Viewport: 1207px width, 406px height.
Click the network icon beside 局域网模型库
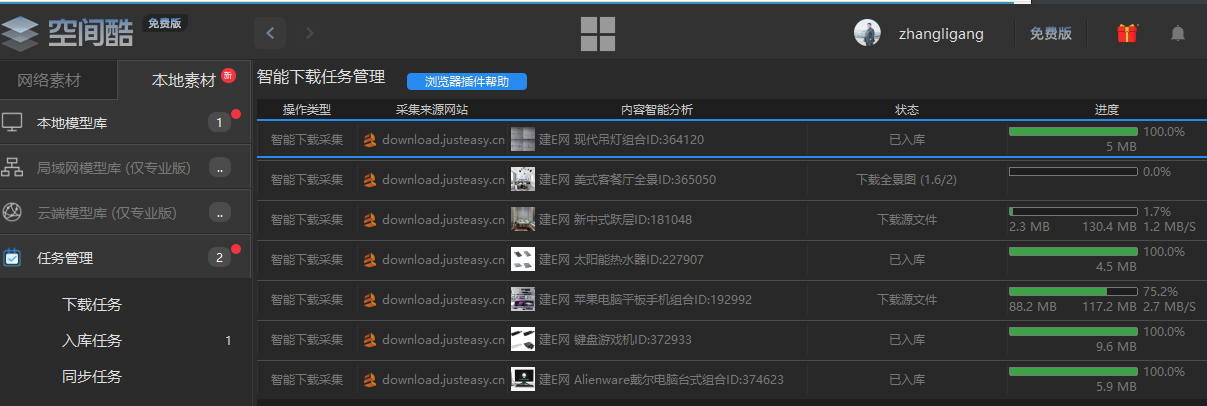(13, 167)
